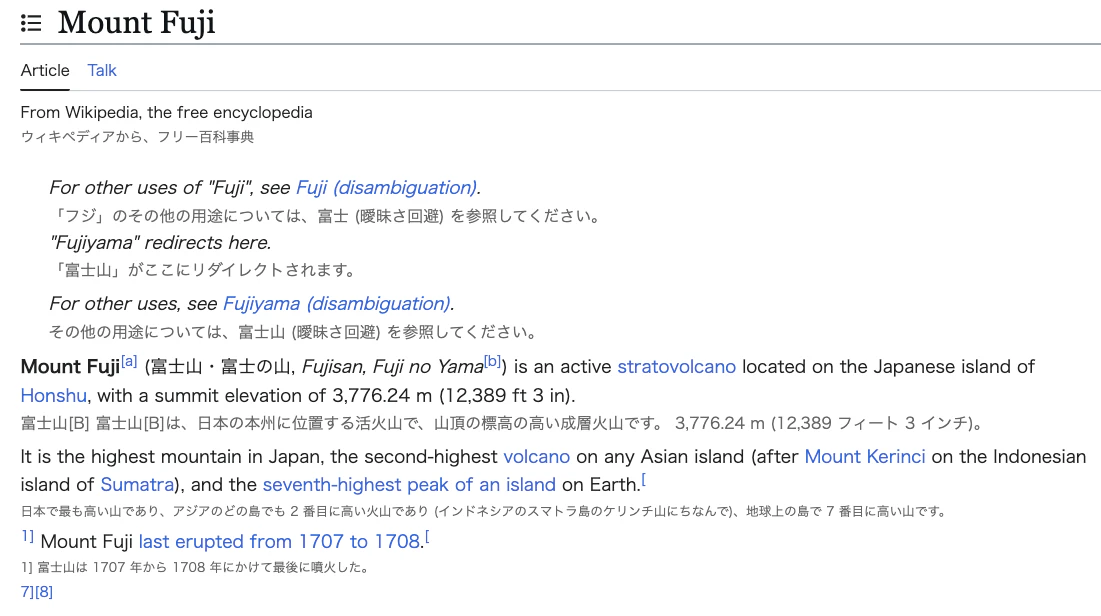Visit the Mount Kerinci link
This screenshot has width=1101, height=616.
[x=864, y=457]
